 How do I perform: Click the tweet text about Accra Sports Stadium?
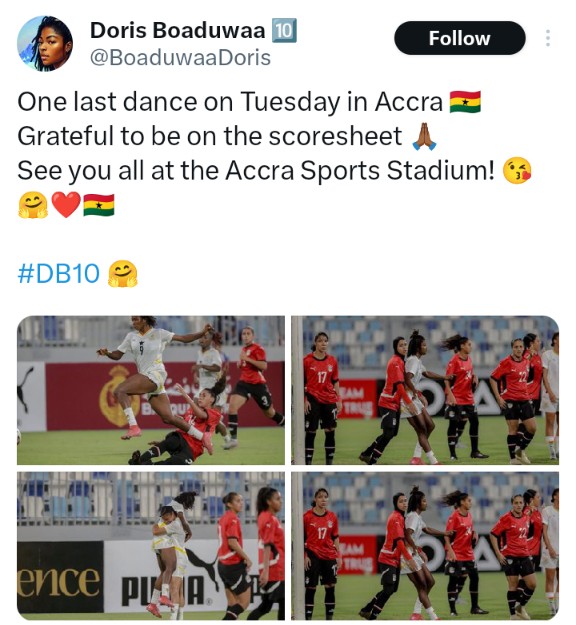(x=256, y=171)
